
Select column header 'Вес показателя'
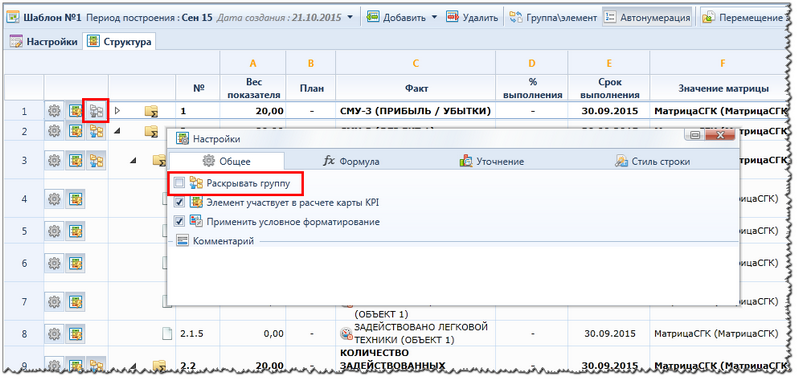pos(253,88)
